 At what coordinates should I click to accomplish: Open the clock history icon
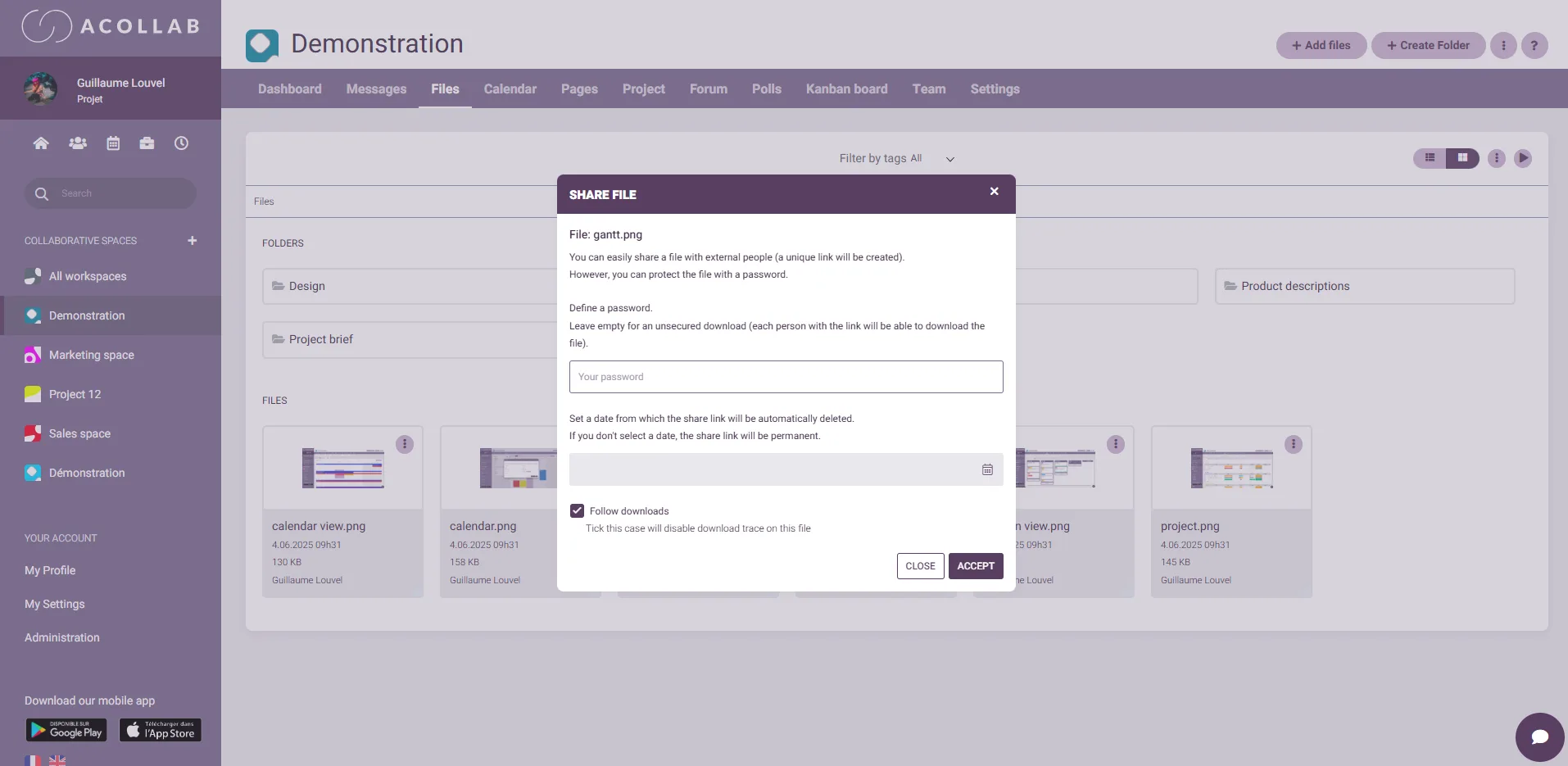(181, 143)
